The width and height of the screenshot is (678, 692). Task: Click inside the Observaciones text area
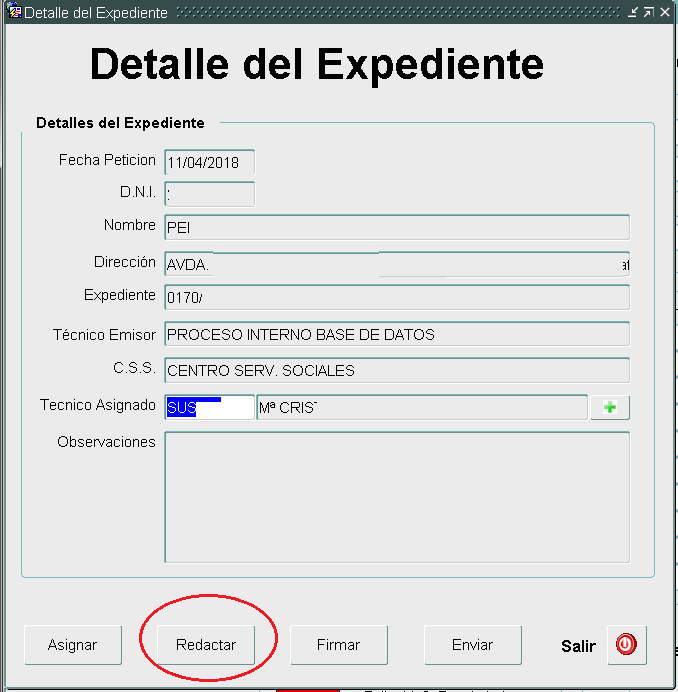tap(397, 497)
